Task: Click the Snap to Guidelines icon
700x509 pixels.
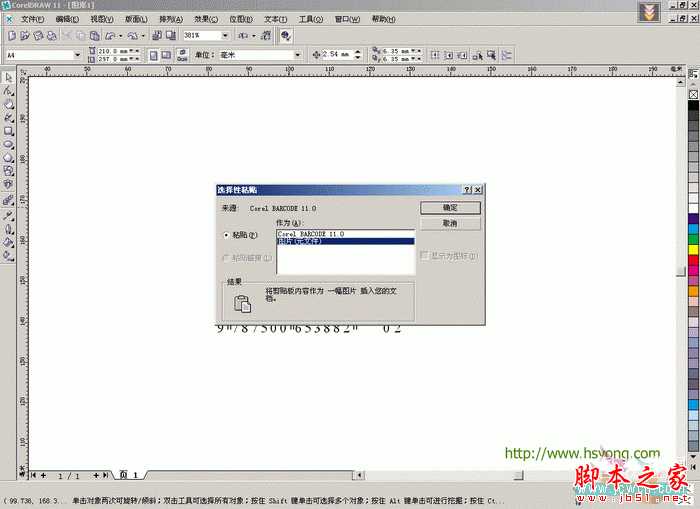Action: (x=449, y=55)
